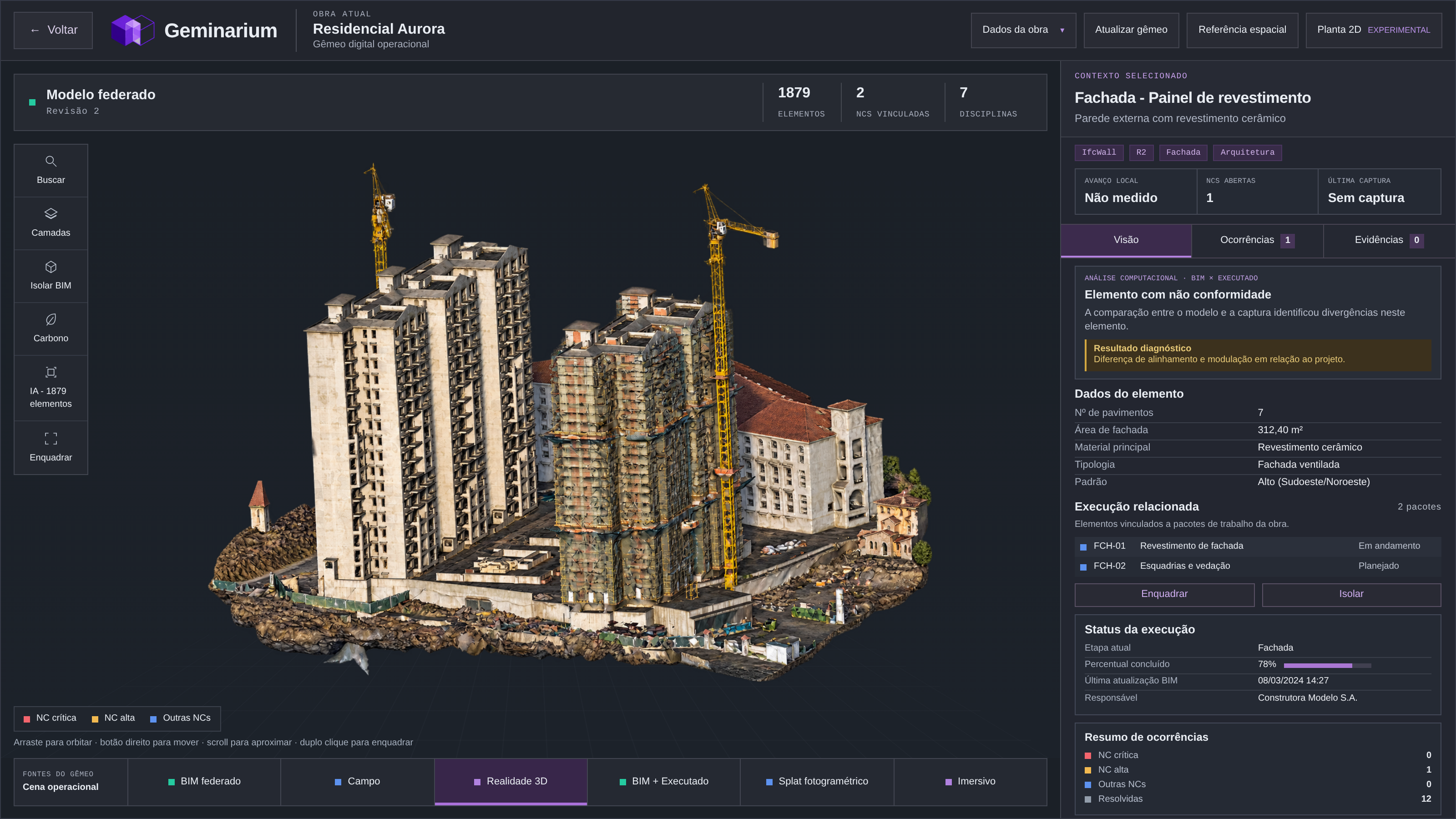Select the IA - 1879 elementos tool
The height and width of the screenshot is (819, 1456).
point(51,388)
